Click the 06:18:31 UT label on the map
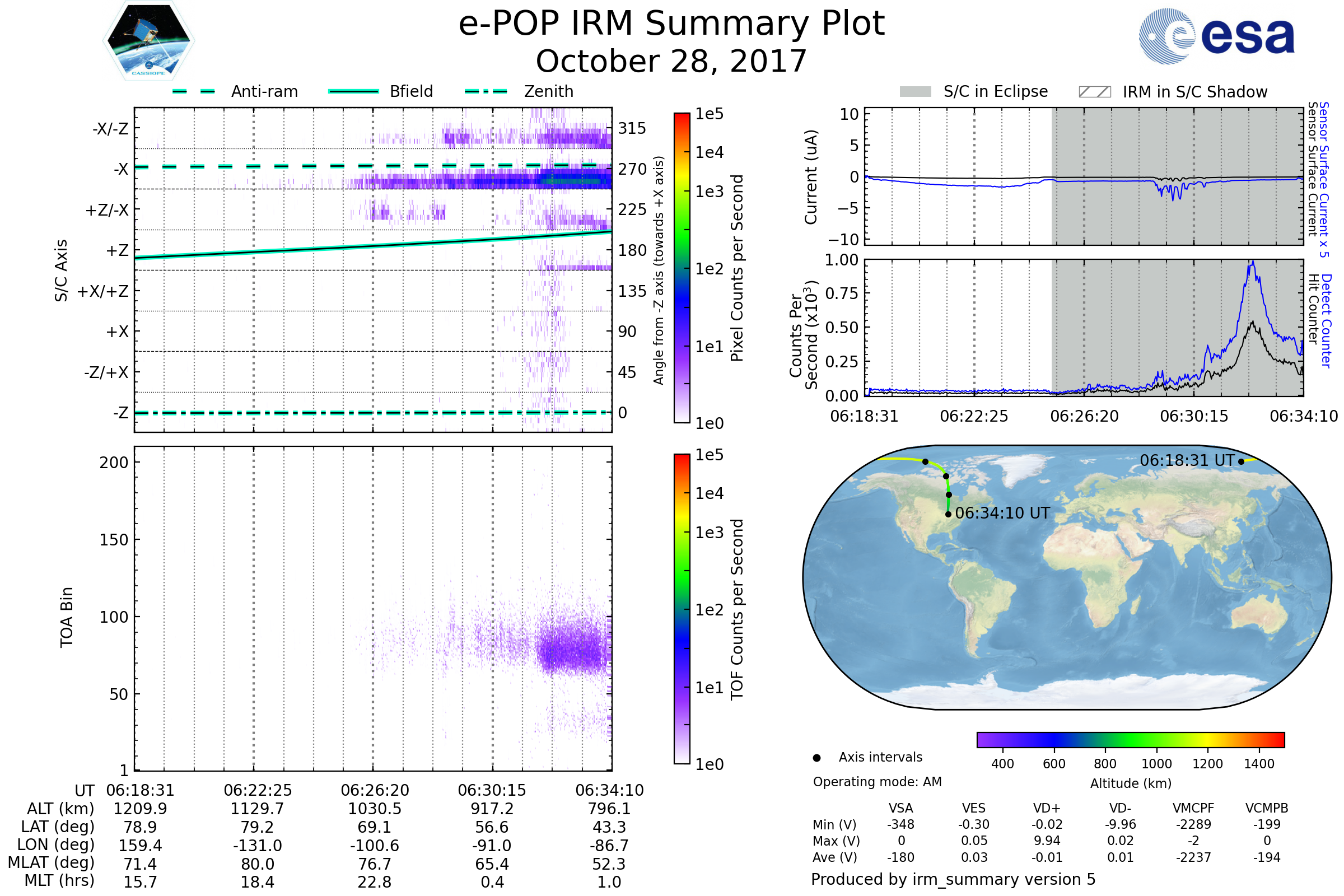1344x896 pixels. [x=1186, y=460]
